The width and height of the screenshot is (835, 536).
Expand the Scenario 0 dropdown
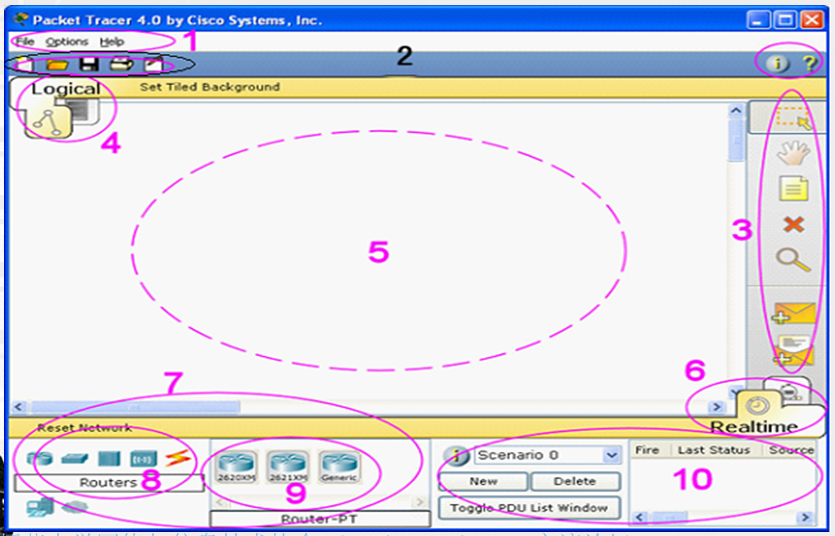612,455
